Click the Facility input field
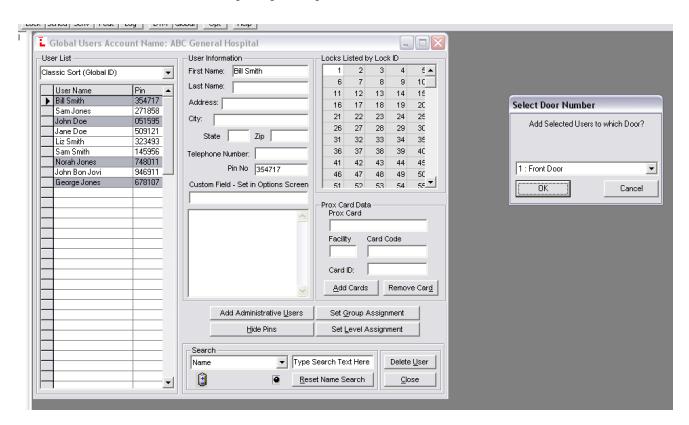Viewport: 689px width, 425px height. click(343, 252)
